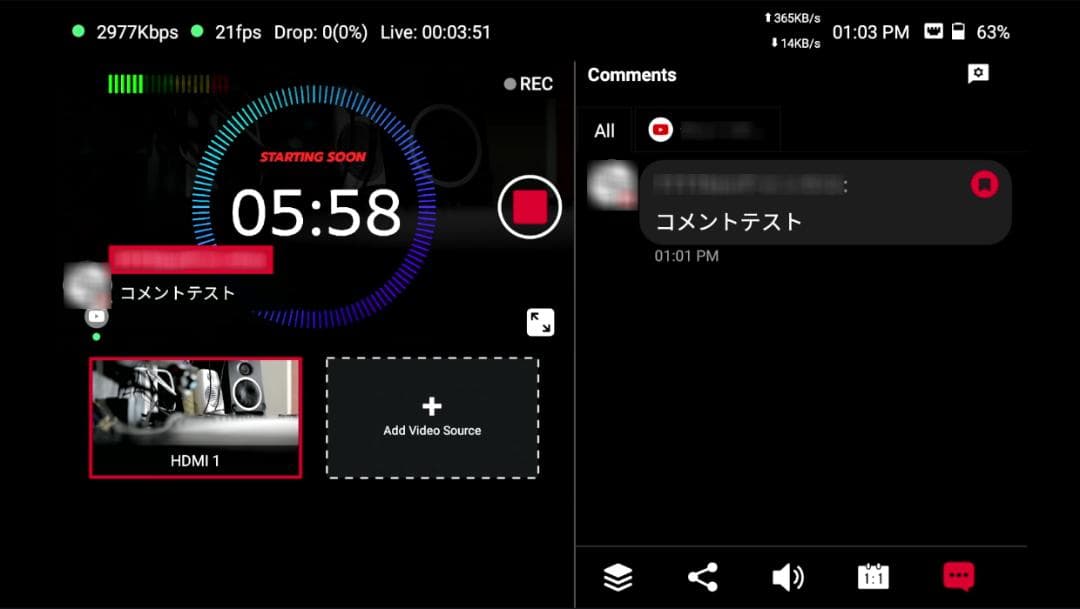Viewport: 1080px width, 609px height.
Task: Switch to the All comments tab
Action: [x=604, y=130]
